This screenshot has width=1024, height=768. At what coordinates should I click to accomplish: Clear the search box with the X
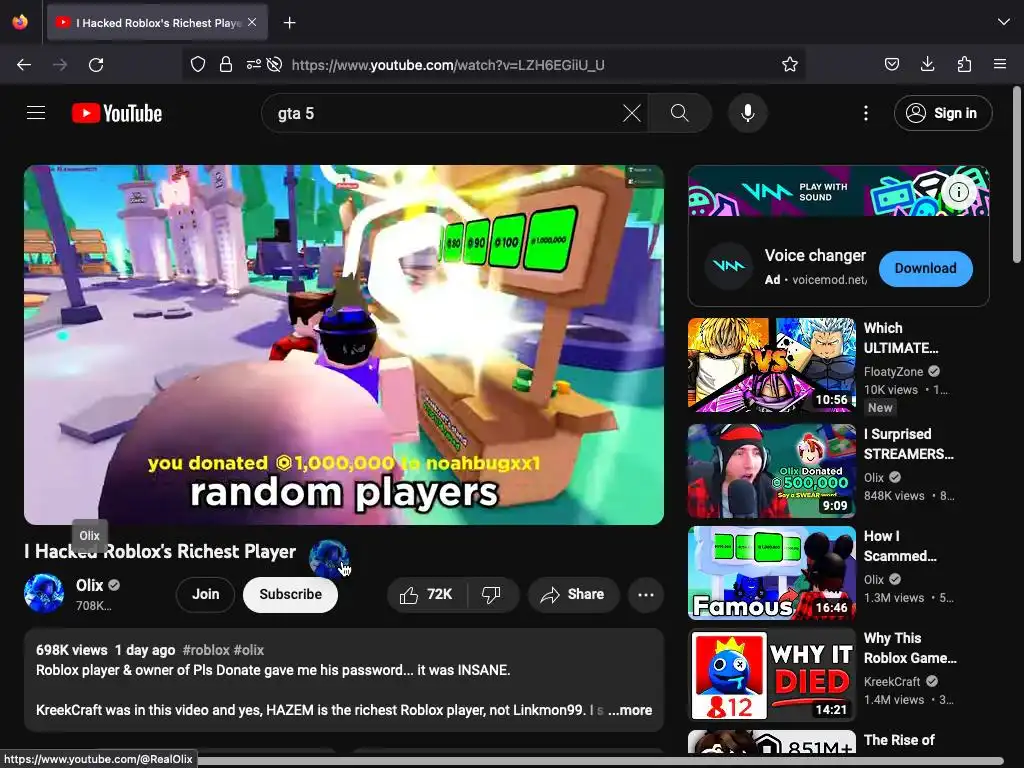click(632, 113)
